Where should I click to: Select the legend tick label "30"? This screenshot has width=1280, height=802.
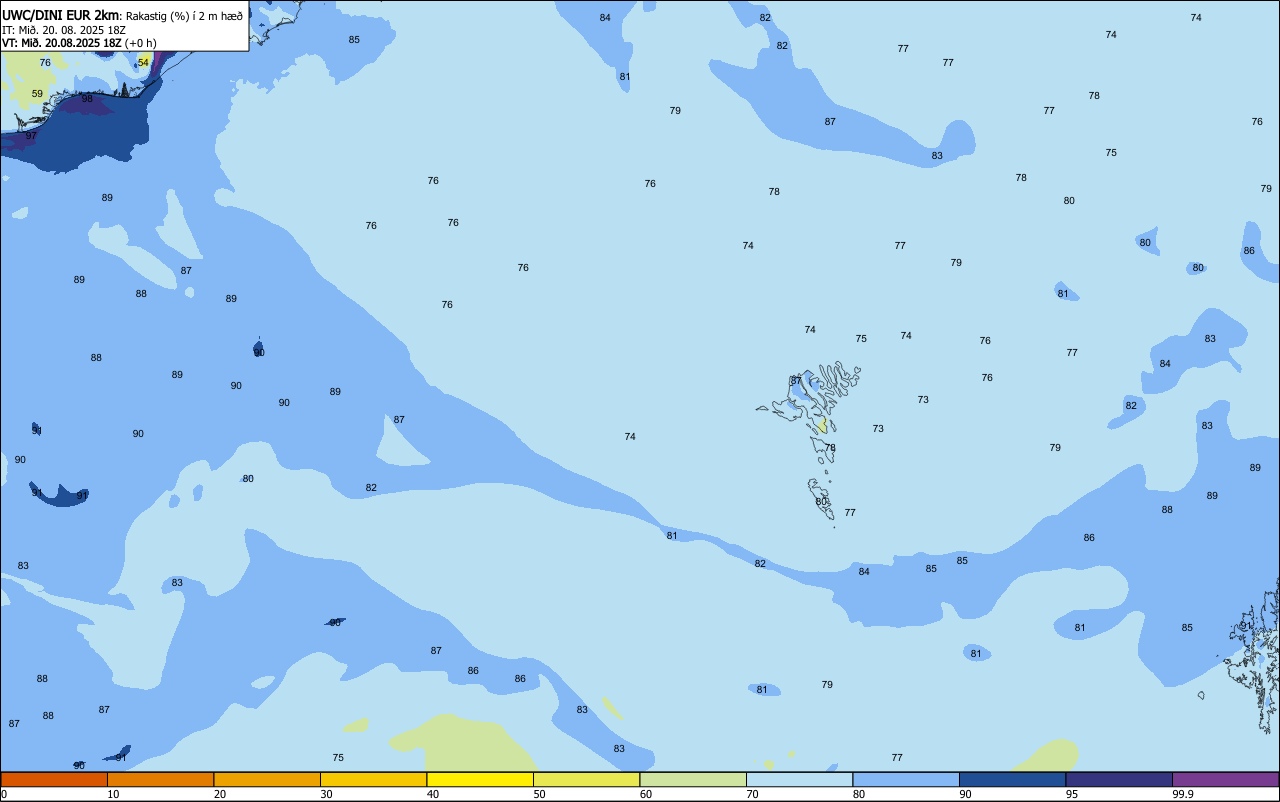(326, 794)
